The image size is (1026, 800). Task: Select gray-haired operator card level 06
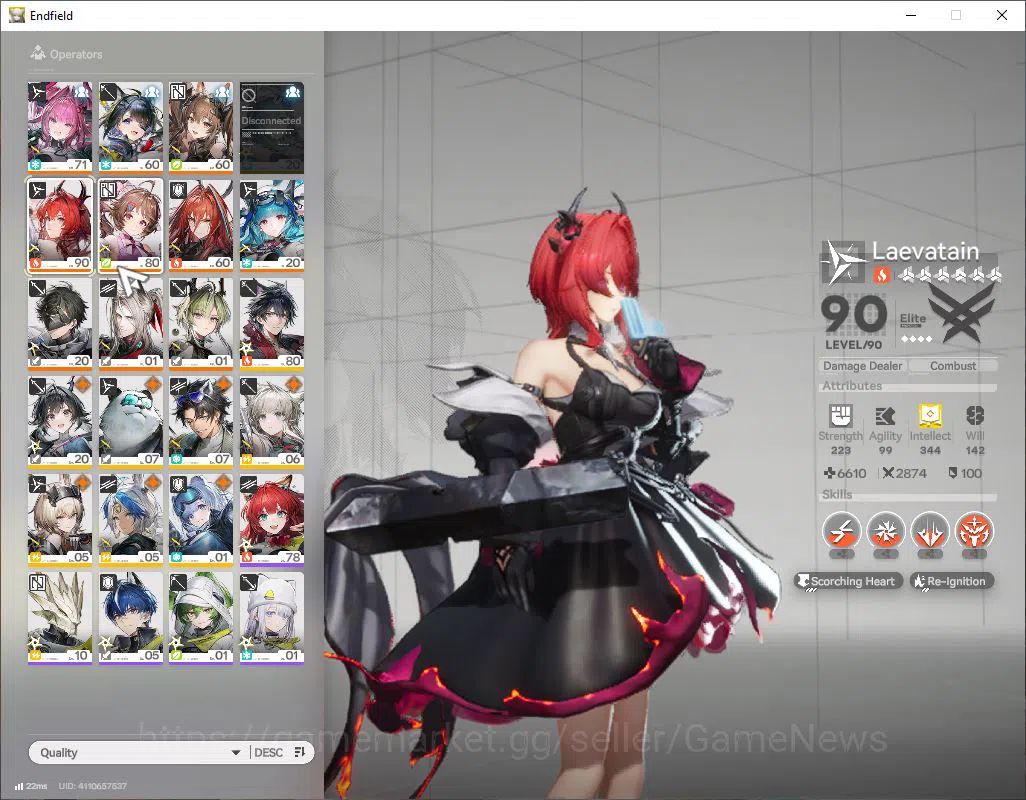(x=272, y=421)
